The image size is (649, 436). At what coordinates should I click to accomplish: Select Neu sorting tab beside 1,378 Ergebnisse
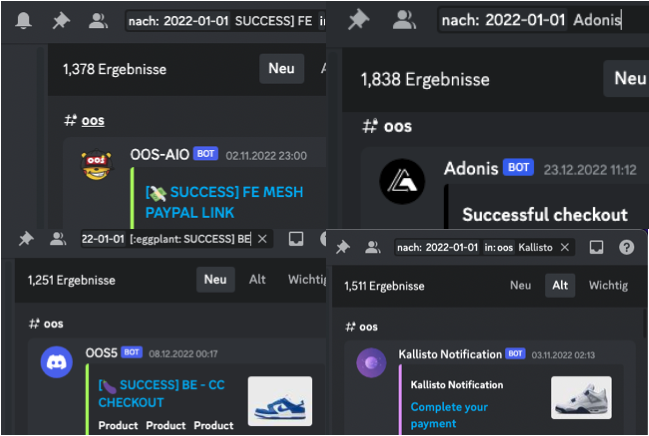(x=281, y=68)
